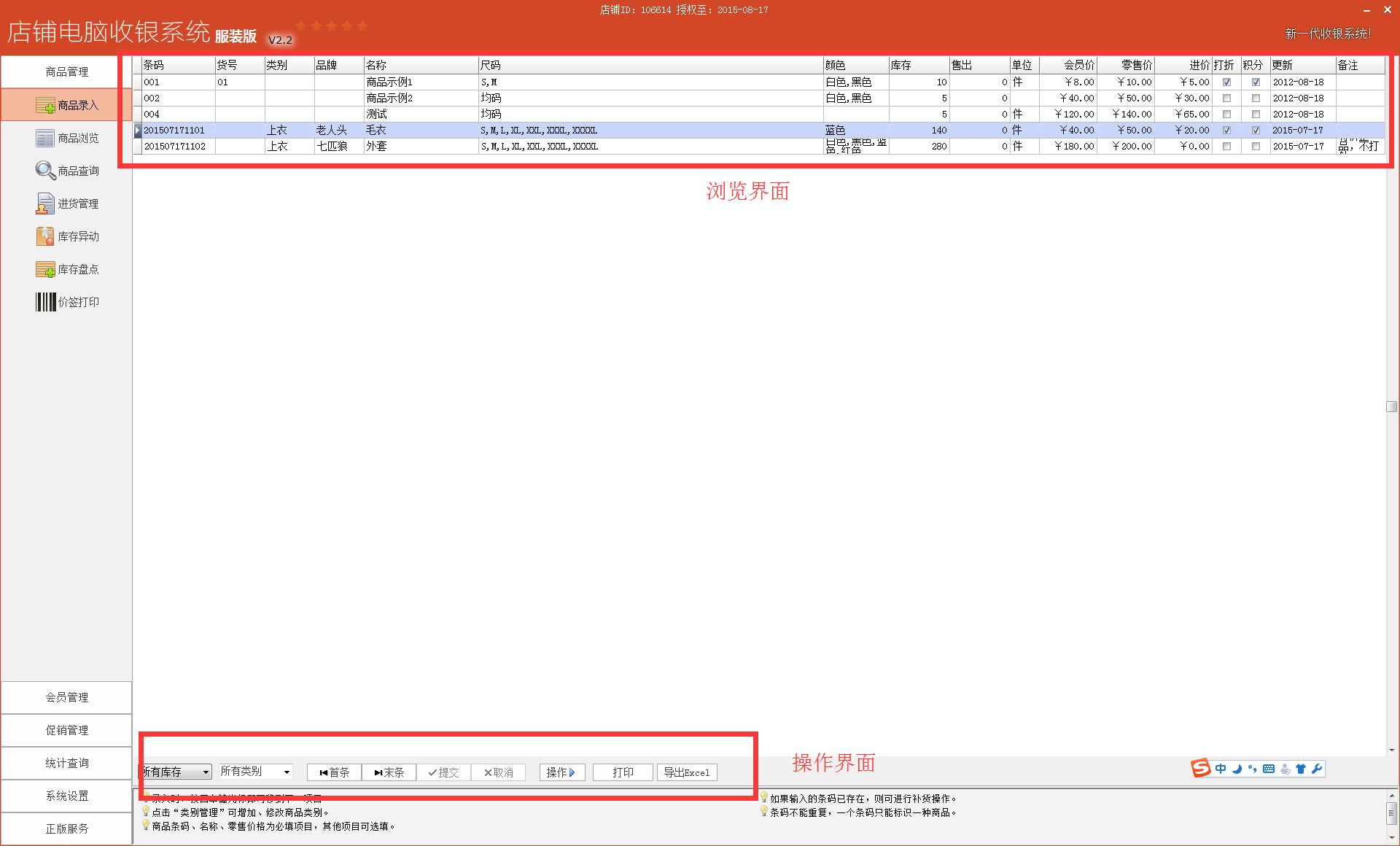Viewport: 1400px width, 846px height.
Task: Click the 提交 submit button
Action: tap(443, 772)
